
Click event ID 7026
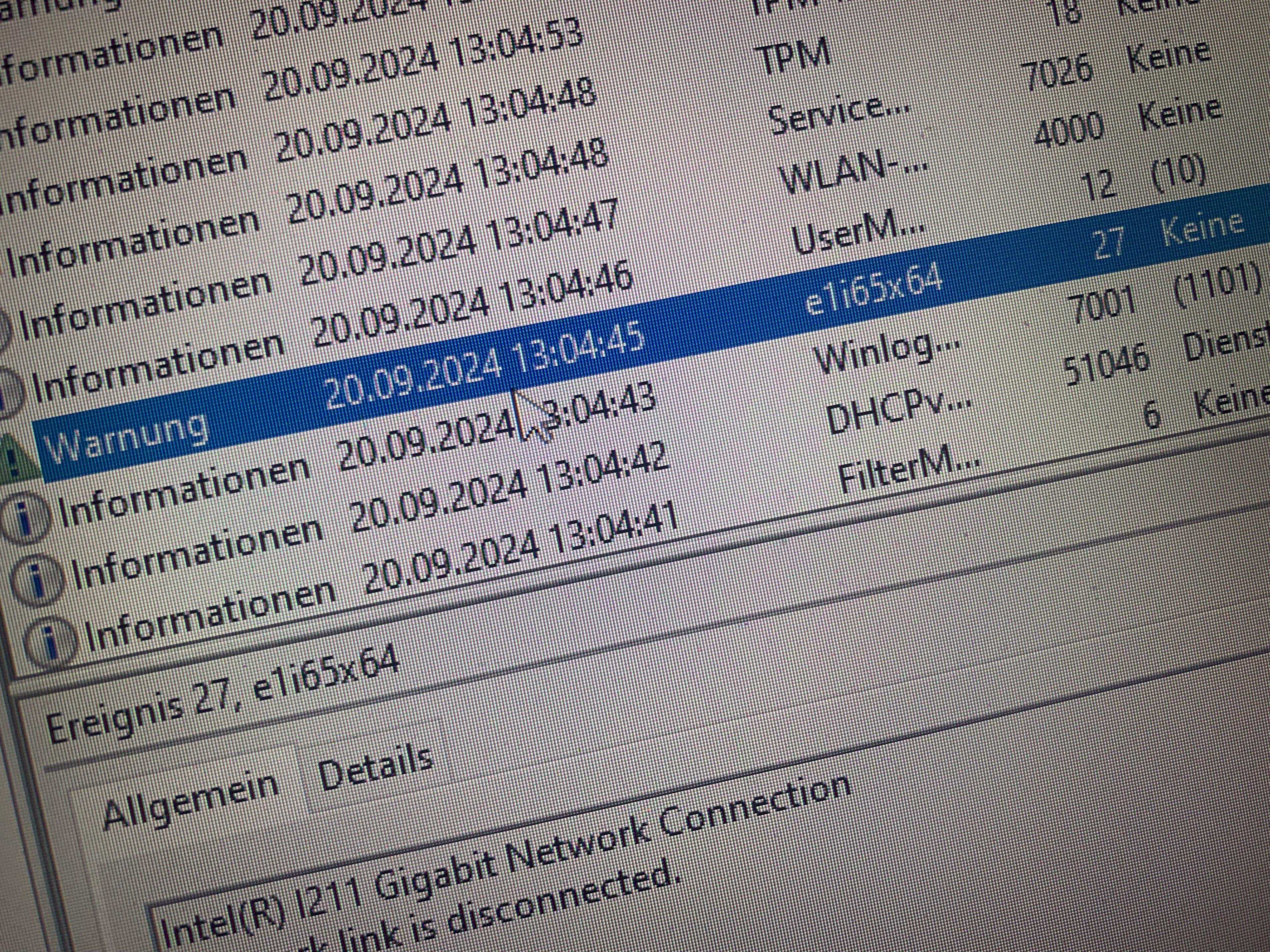(1058, 72)
